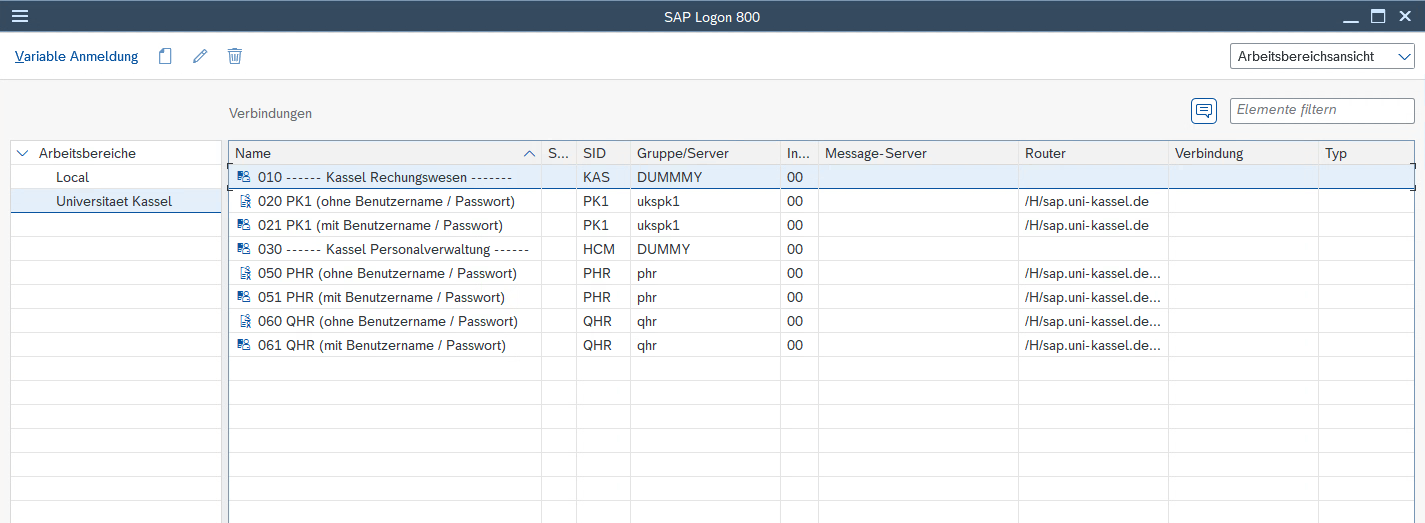This screenshot has height=523, width=1425.
Task: Sort by the Name column header
Action: pos(380,153)
